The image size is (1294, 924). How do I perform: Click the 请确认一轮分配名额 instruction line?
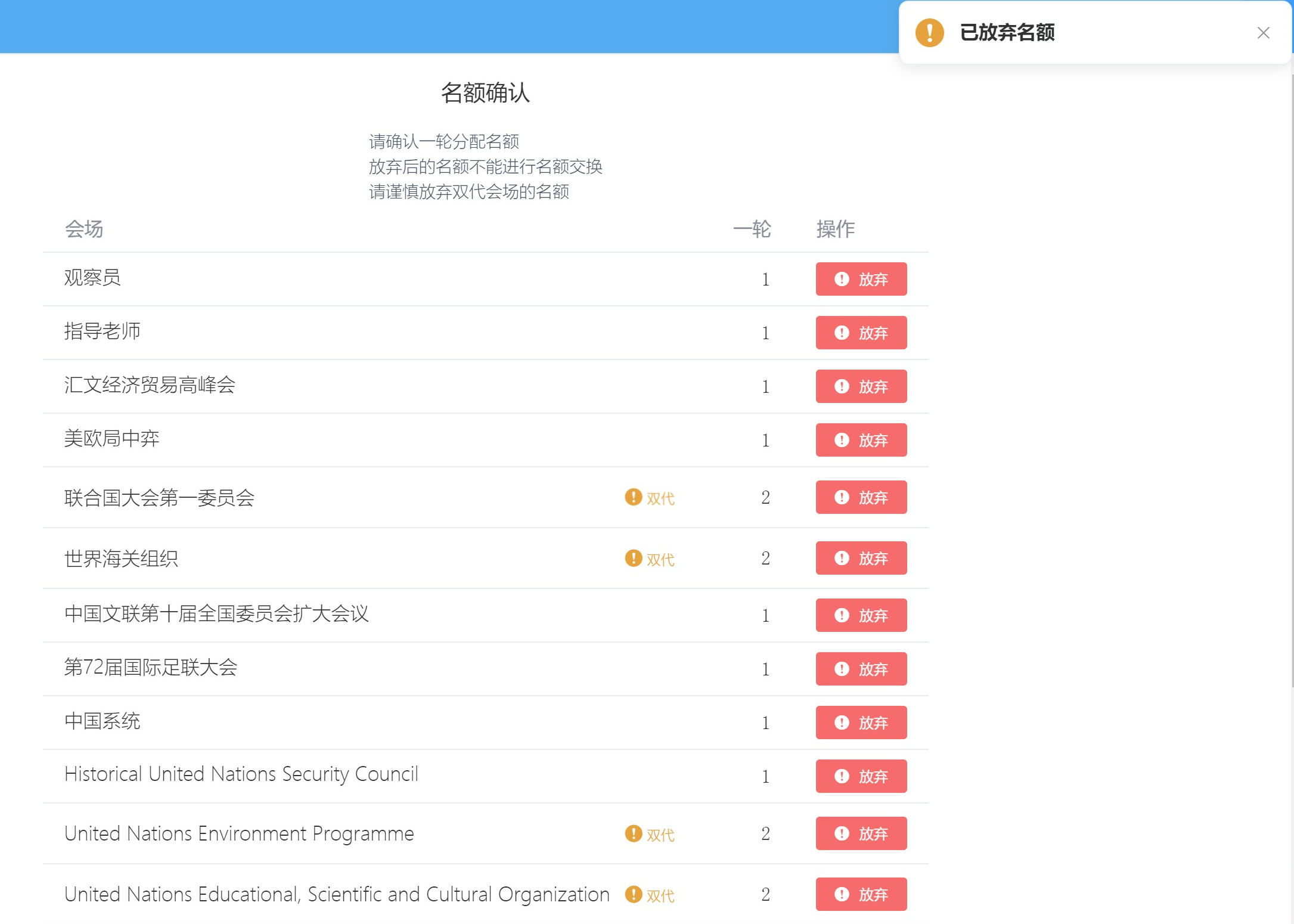pos(444,141)
